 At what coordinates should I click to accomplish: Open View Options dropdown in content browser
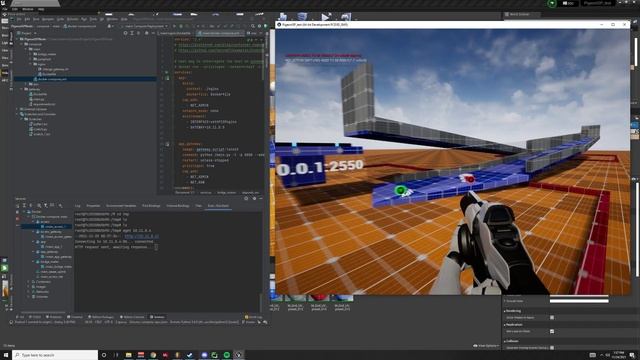pyautogui.click(x=486, y=346)
